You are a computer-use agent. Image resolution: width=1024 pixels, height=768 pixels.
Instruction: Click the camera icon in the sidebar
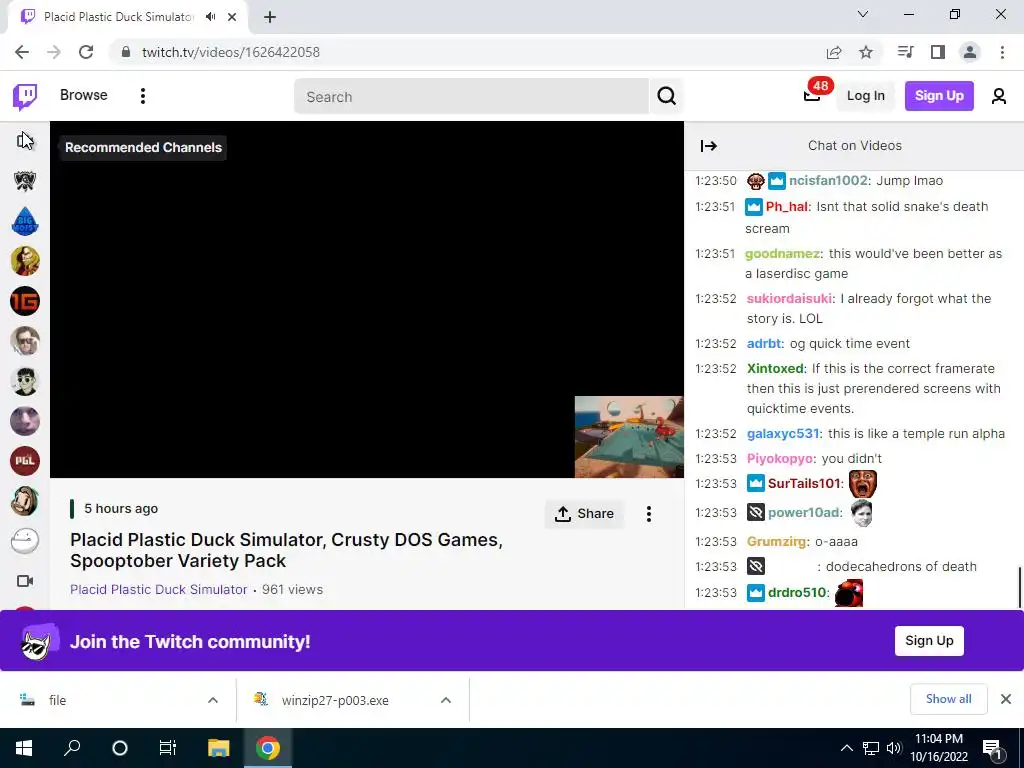[25, 581]
